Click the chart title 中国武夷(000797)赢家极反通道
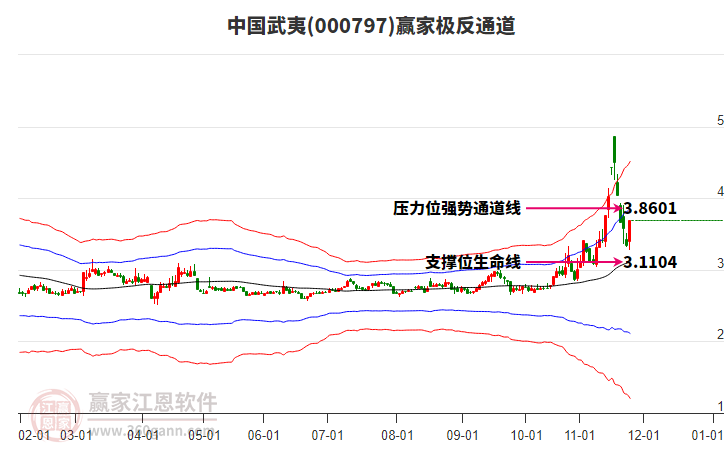 coord(371,26)
